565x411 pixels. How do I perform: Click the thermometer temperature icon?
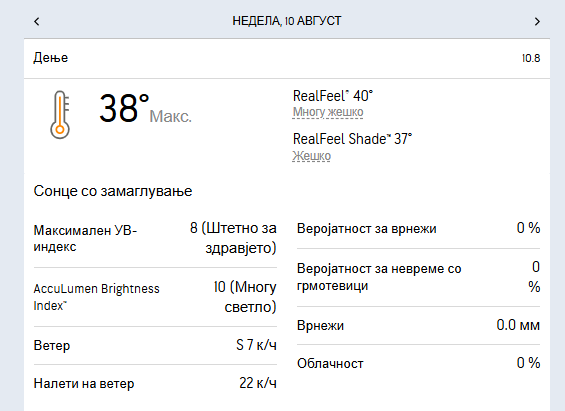tap(60, 115)
